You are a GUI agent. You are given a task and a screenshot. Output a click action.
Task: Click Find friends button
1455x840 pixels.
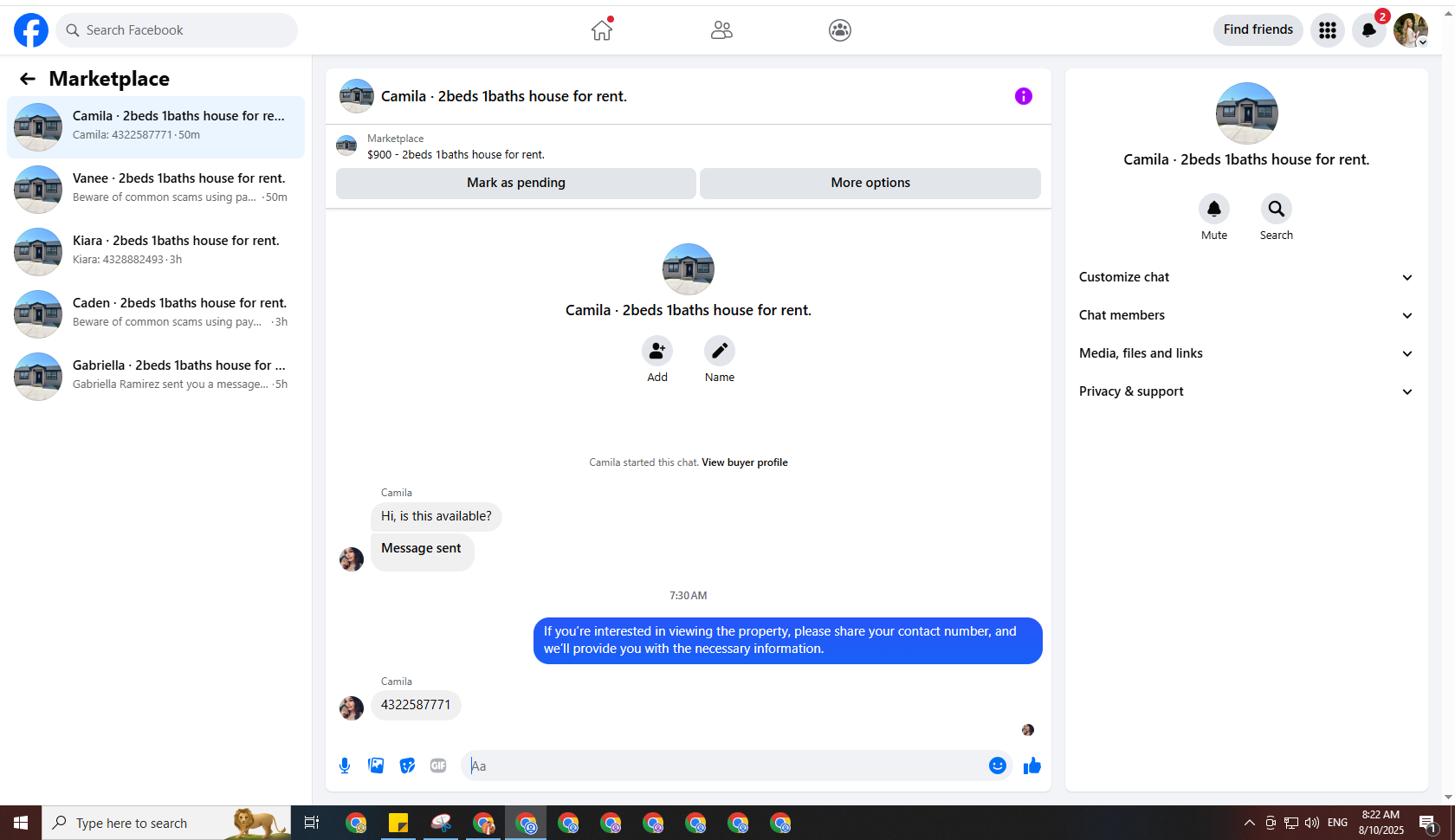pos(1258,30)
